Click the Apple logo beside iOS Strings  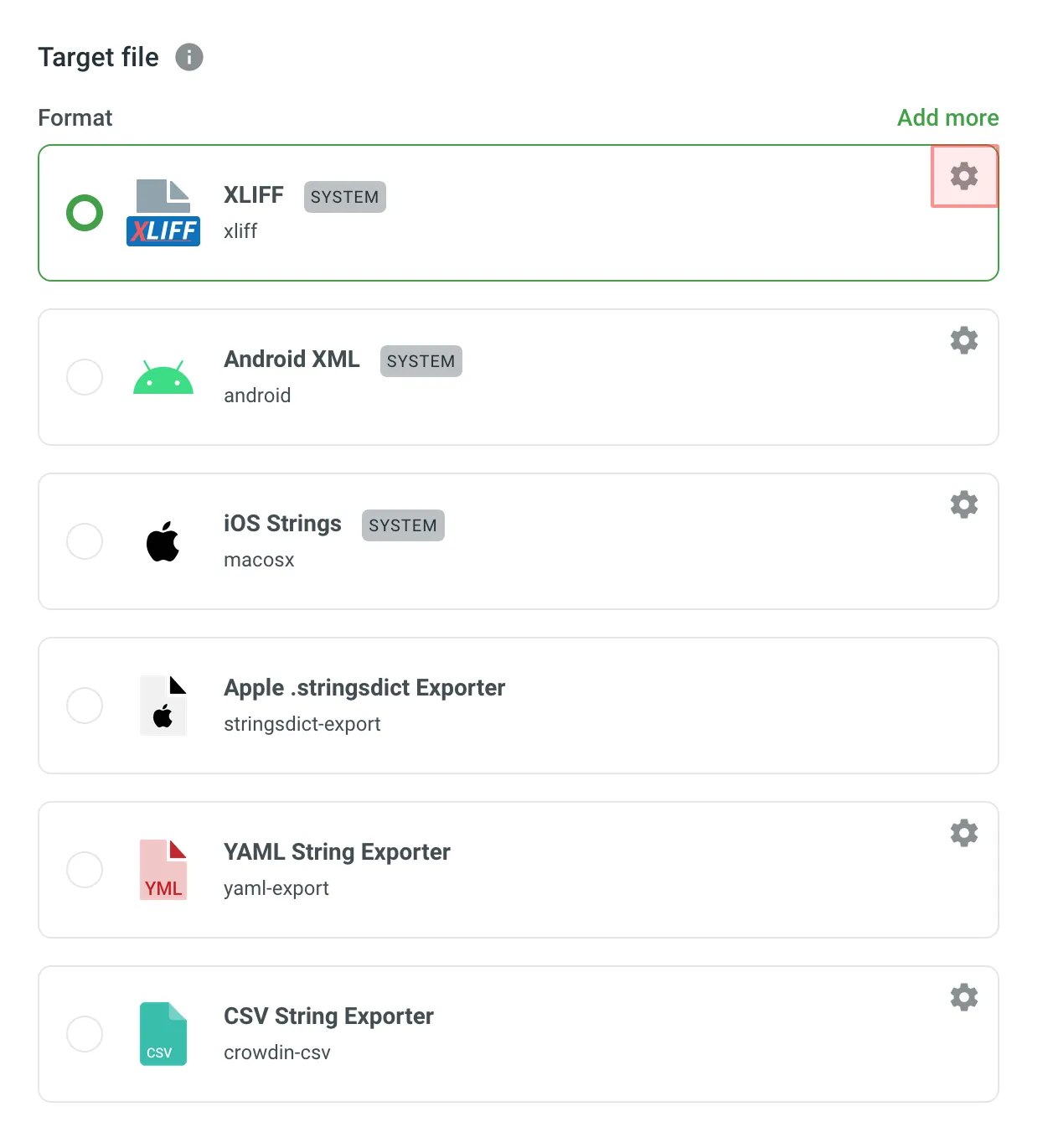point(163,541)
